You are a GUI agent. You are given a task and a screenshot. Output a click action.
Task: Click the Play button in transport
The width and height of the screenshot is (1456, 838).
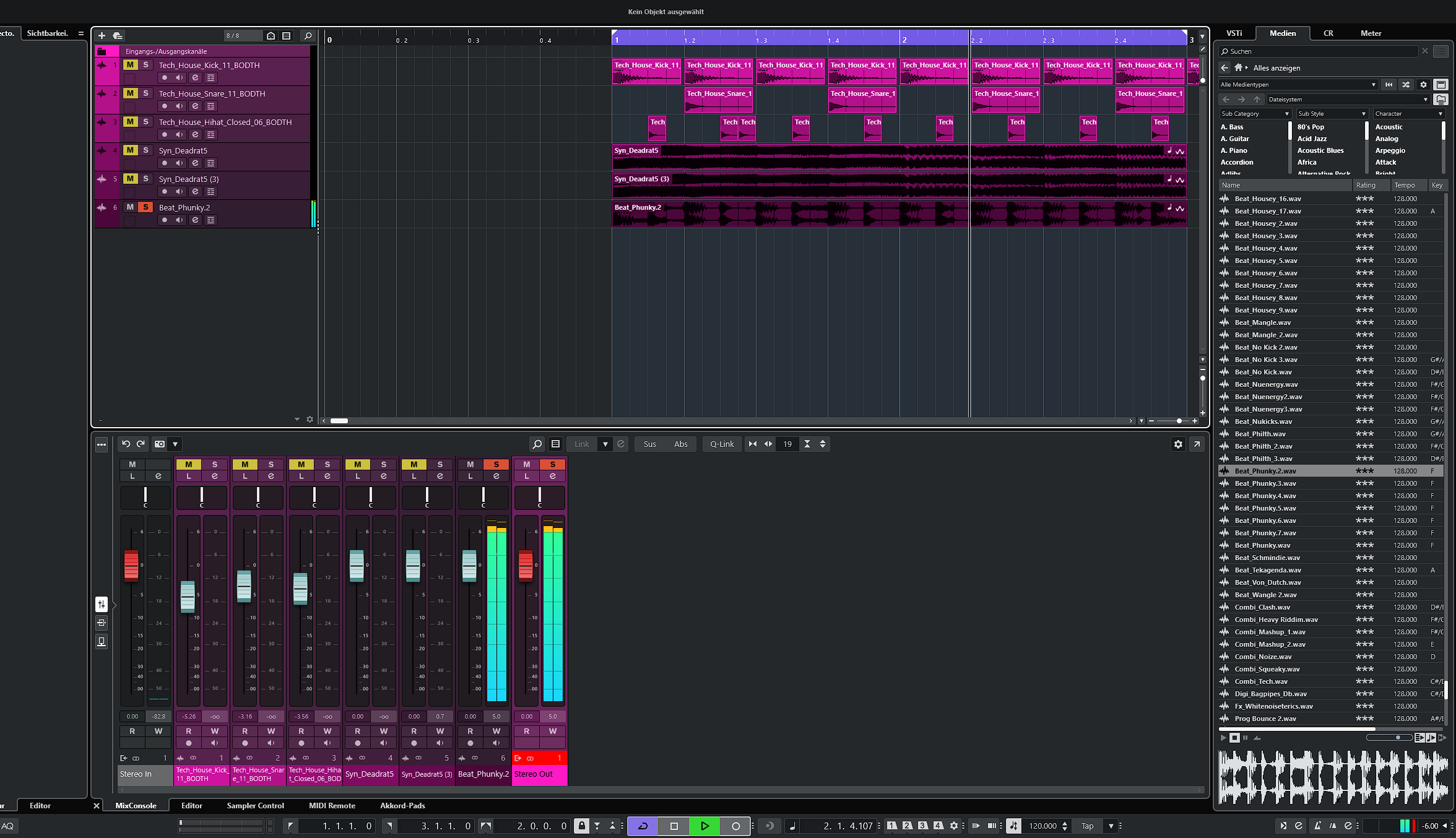[x=704, y=826]
